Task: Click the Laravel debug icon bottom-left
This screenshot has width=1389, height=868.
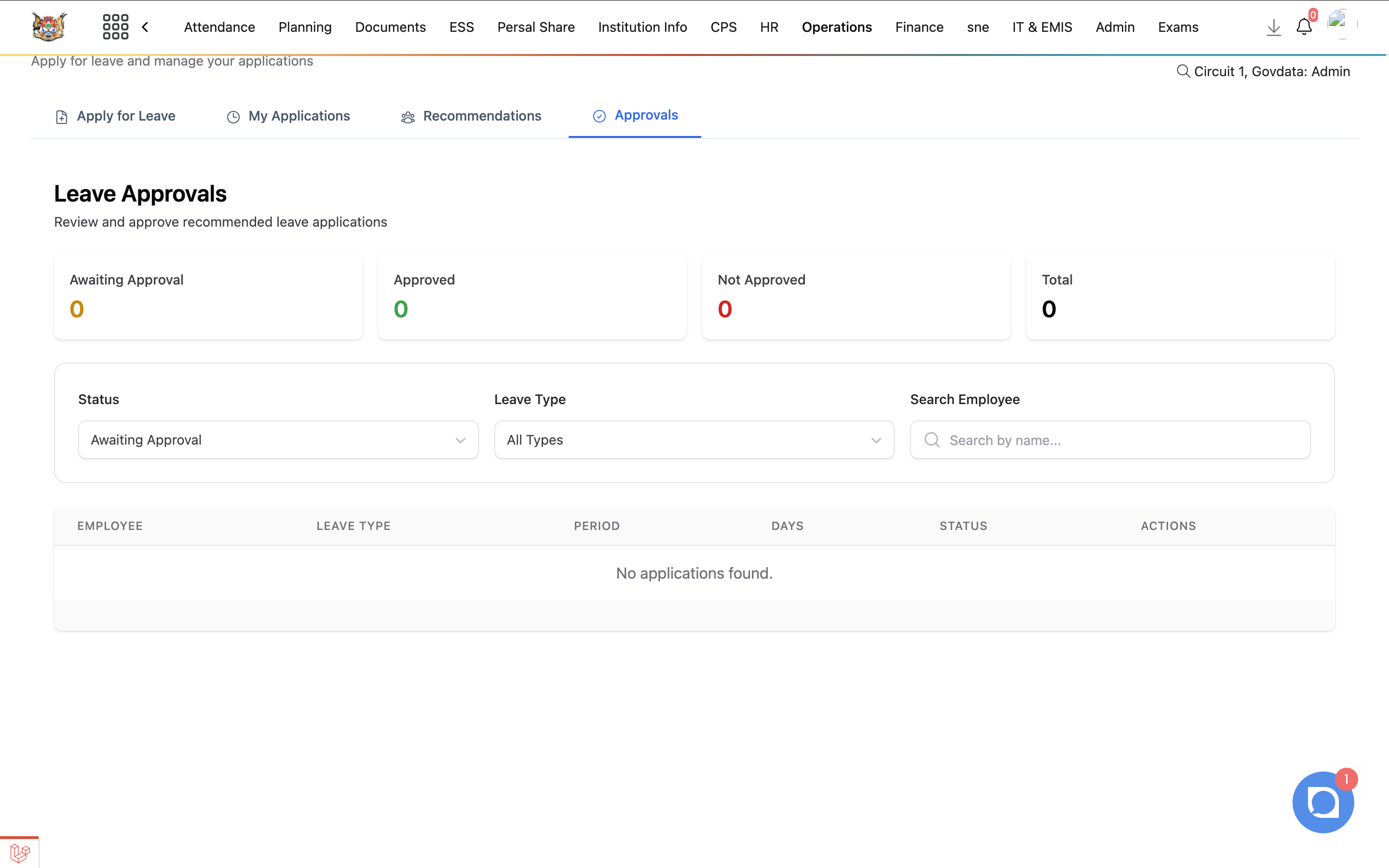Action: pyautogui.click(x=19, y=853)
